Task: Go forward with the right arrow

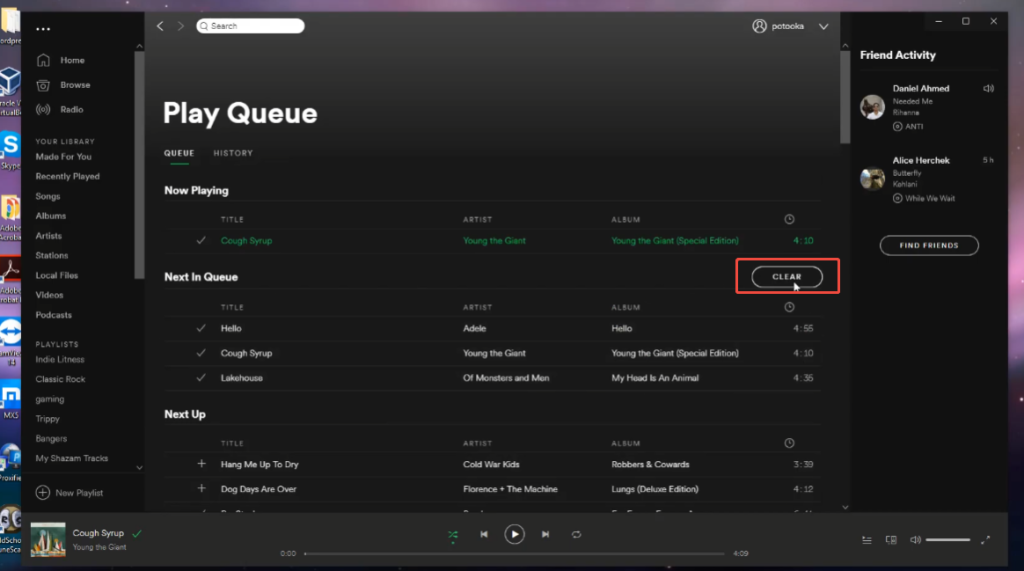Action: click(181, 26)
